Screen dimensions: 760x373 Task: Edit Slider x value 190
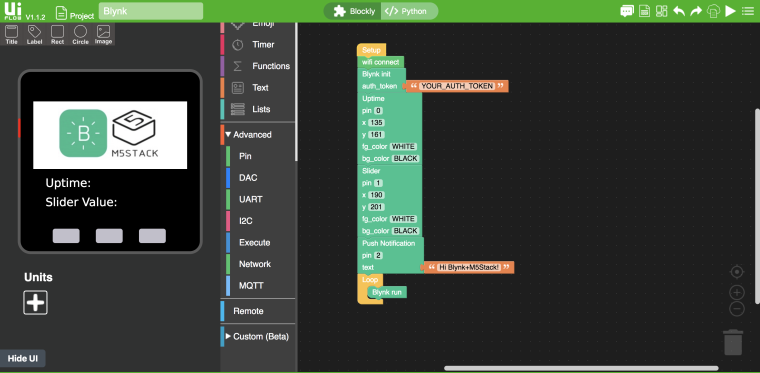coord(376,195)
